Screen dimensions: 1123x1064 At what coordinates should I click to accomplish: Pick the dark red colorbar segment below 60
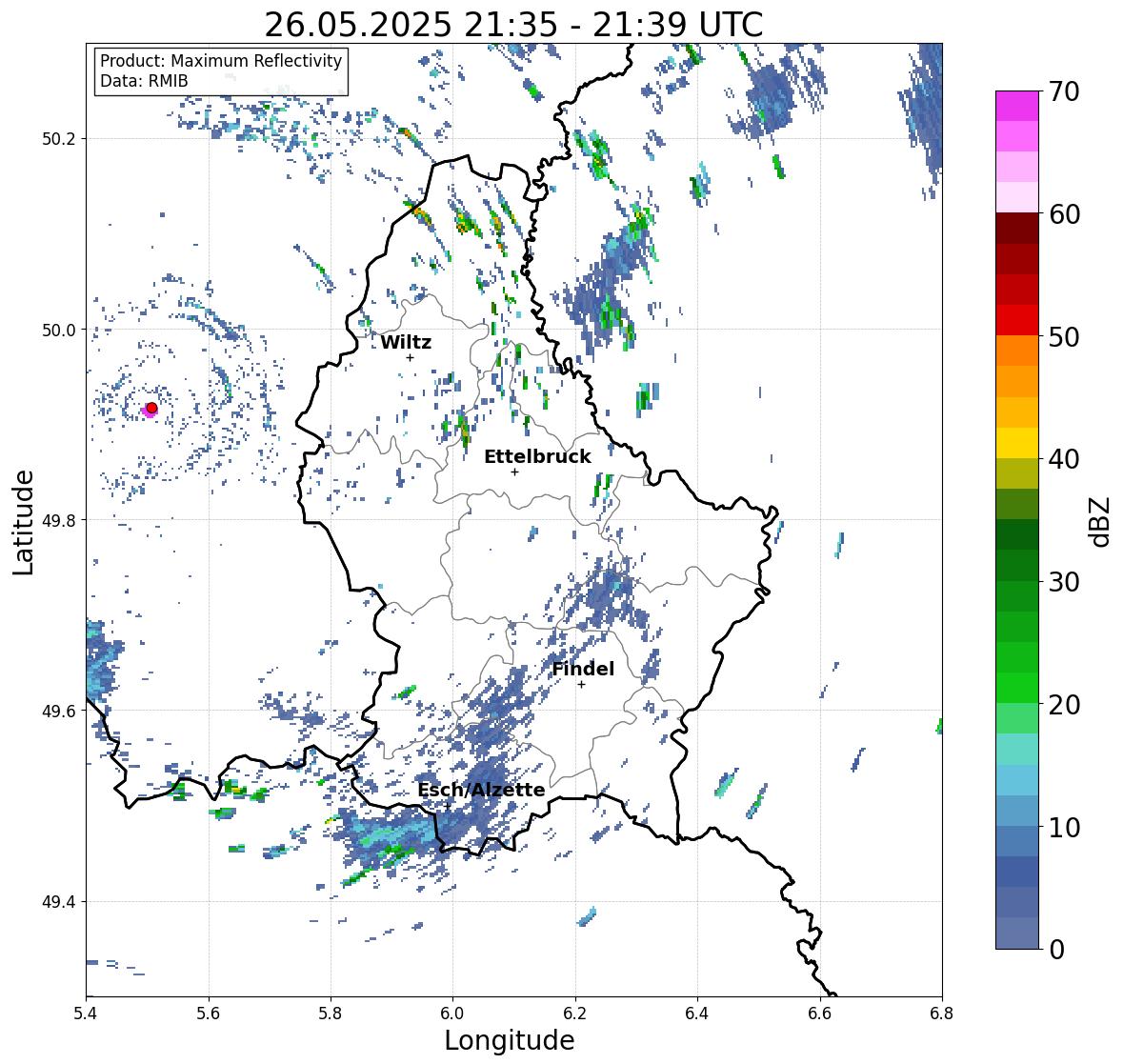click(x=1017, y=229)
